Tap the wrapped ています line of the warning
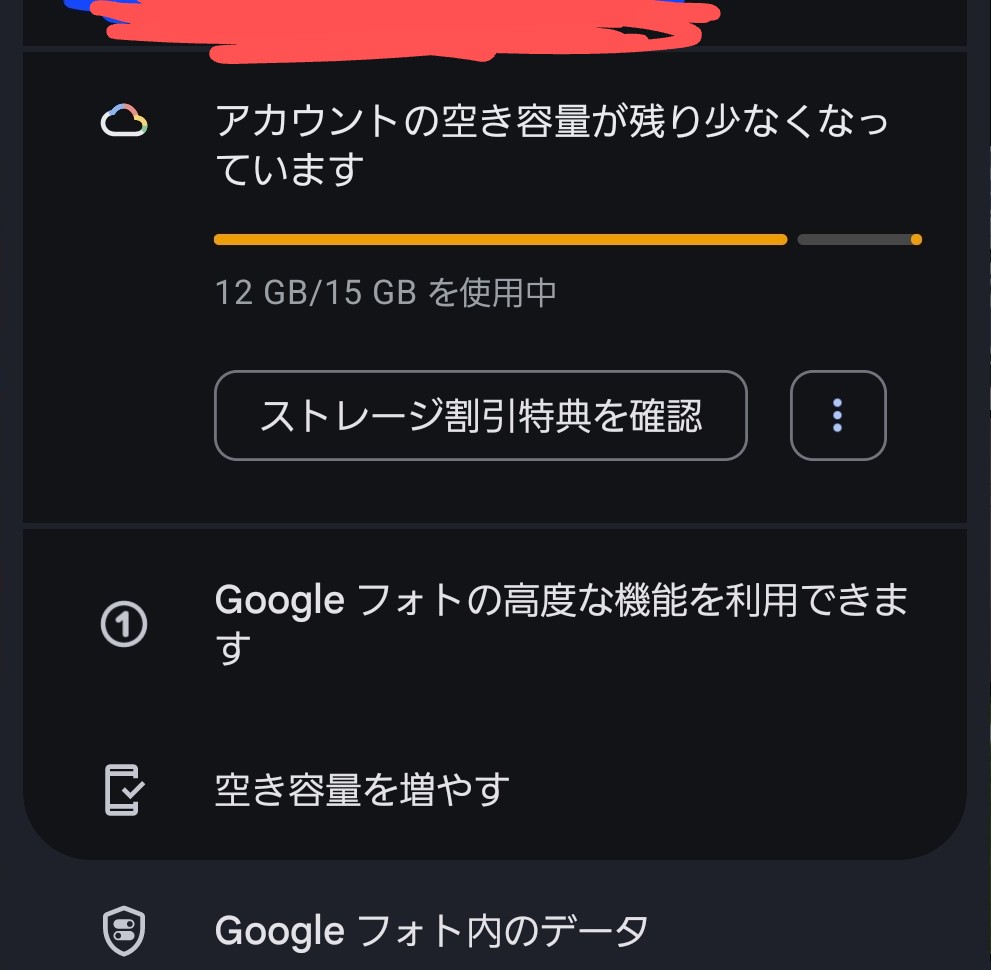Image resolution: width=991 pixels, height=970 pixels. click(x=289, y=169)
